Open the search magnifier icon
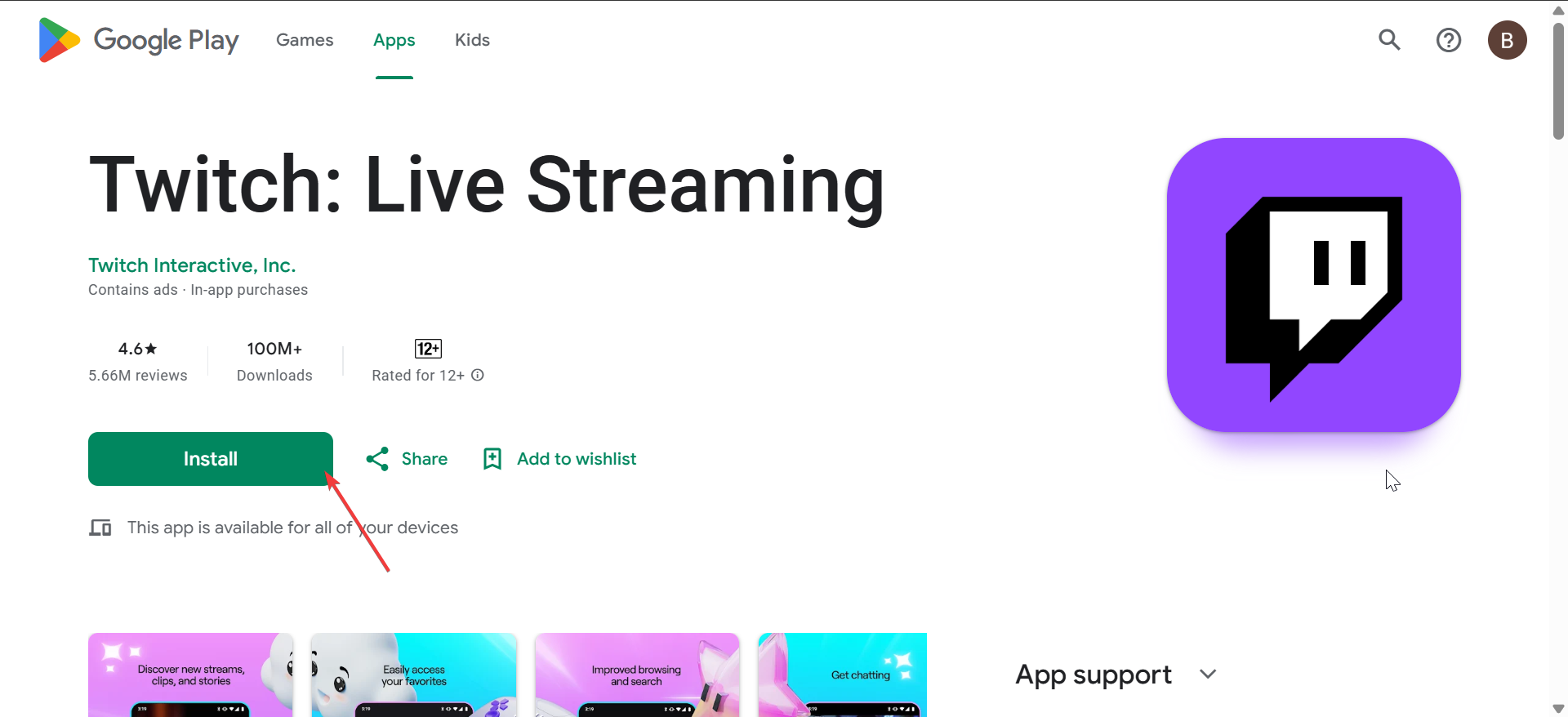 (x=1389, y=40)
